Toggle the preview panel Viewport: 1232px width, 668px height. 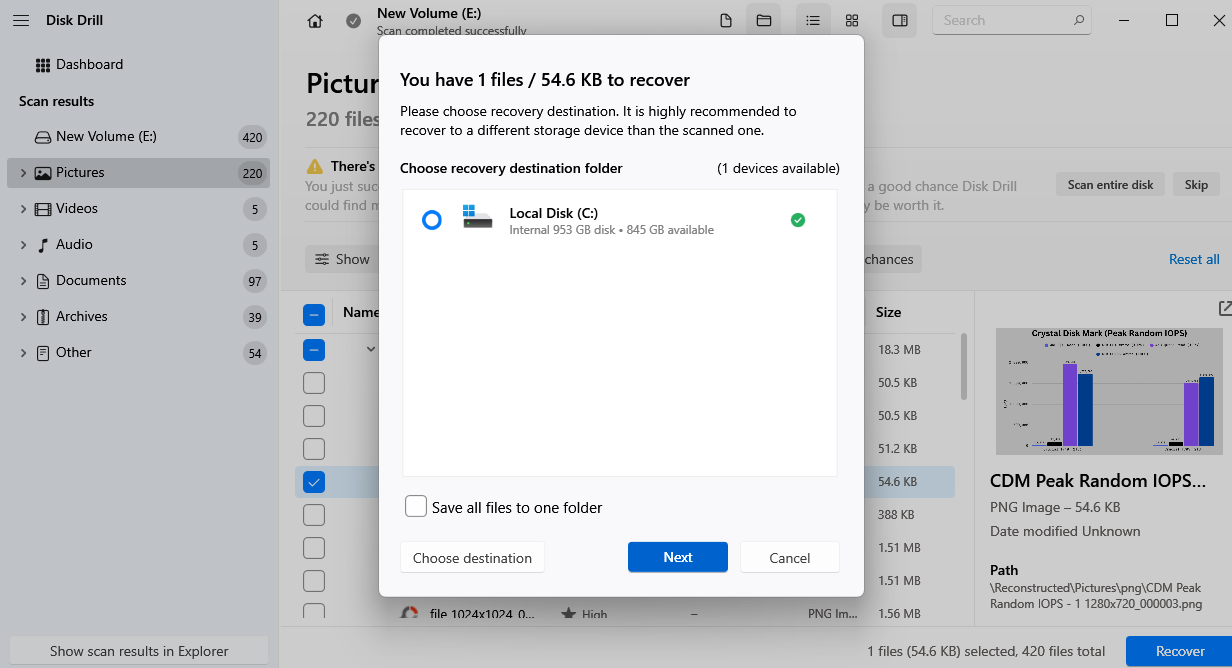899,19
